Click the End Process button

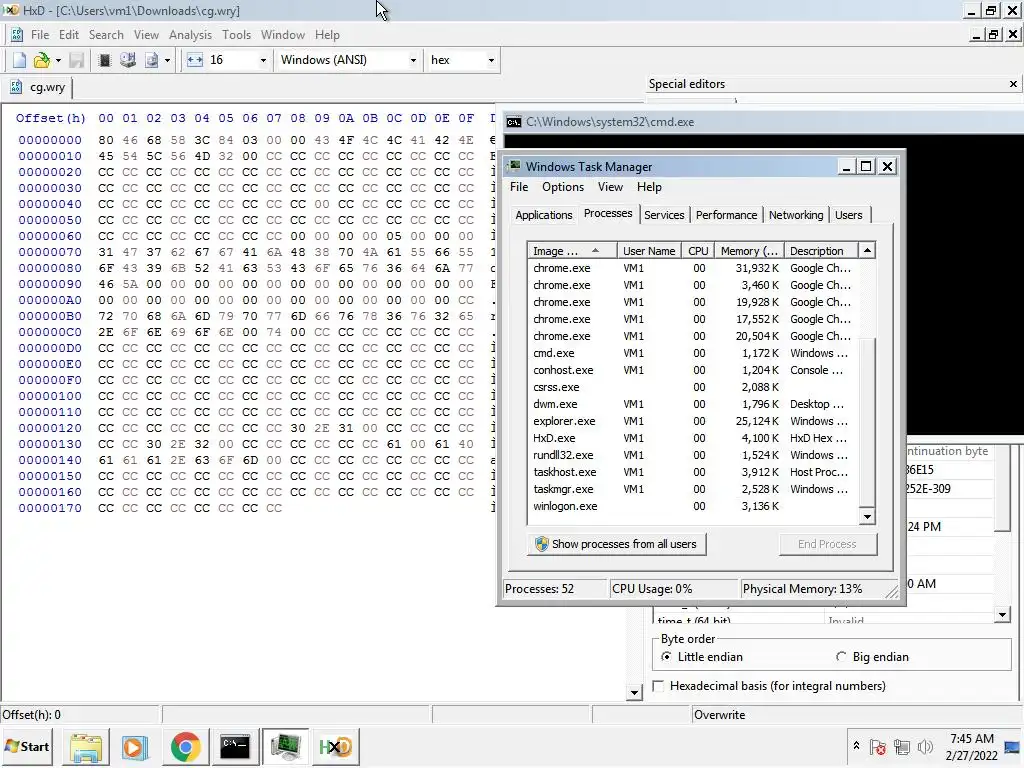(x=827, y=544)
